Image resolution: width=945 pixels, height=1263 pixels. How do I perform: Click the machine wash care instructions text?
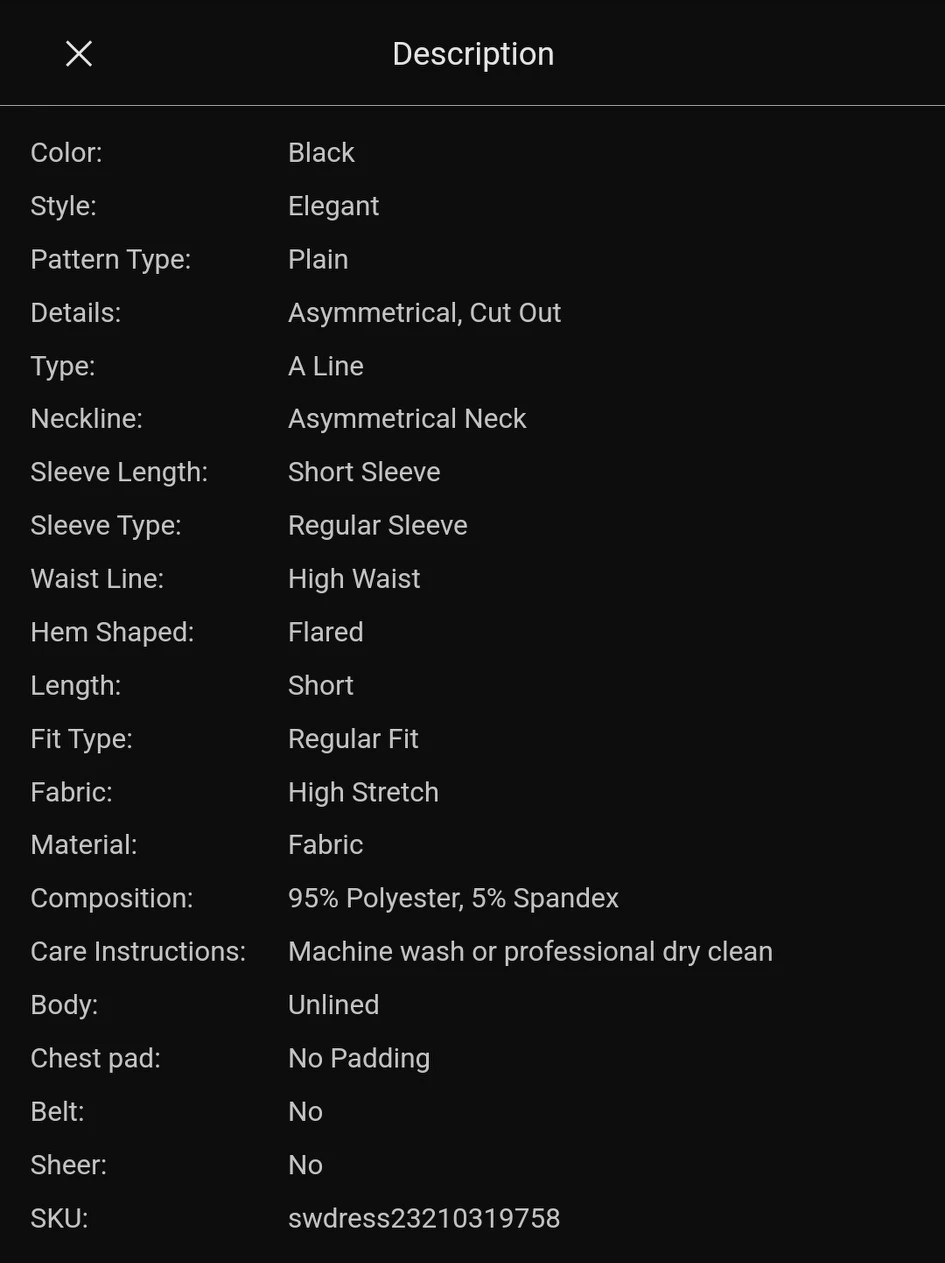tap(530, 951)
